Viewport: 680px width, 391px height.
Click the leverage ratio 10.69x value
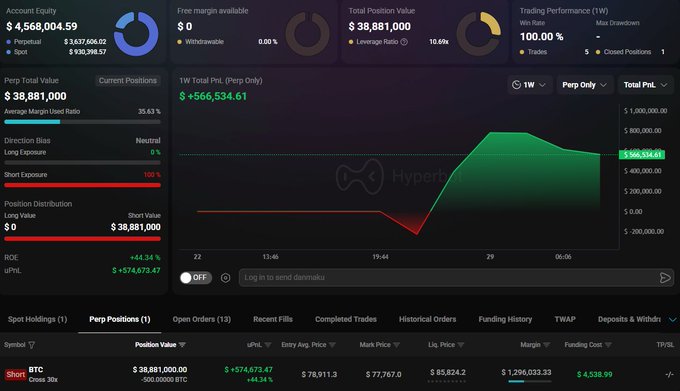coord(439,42)
